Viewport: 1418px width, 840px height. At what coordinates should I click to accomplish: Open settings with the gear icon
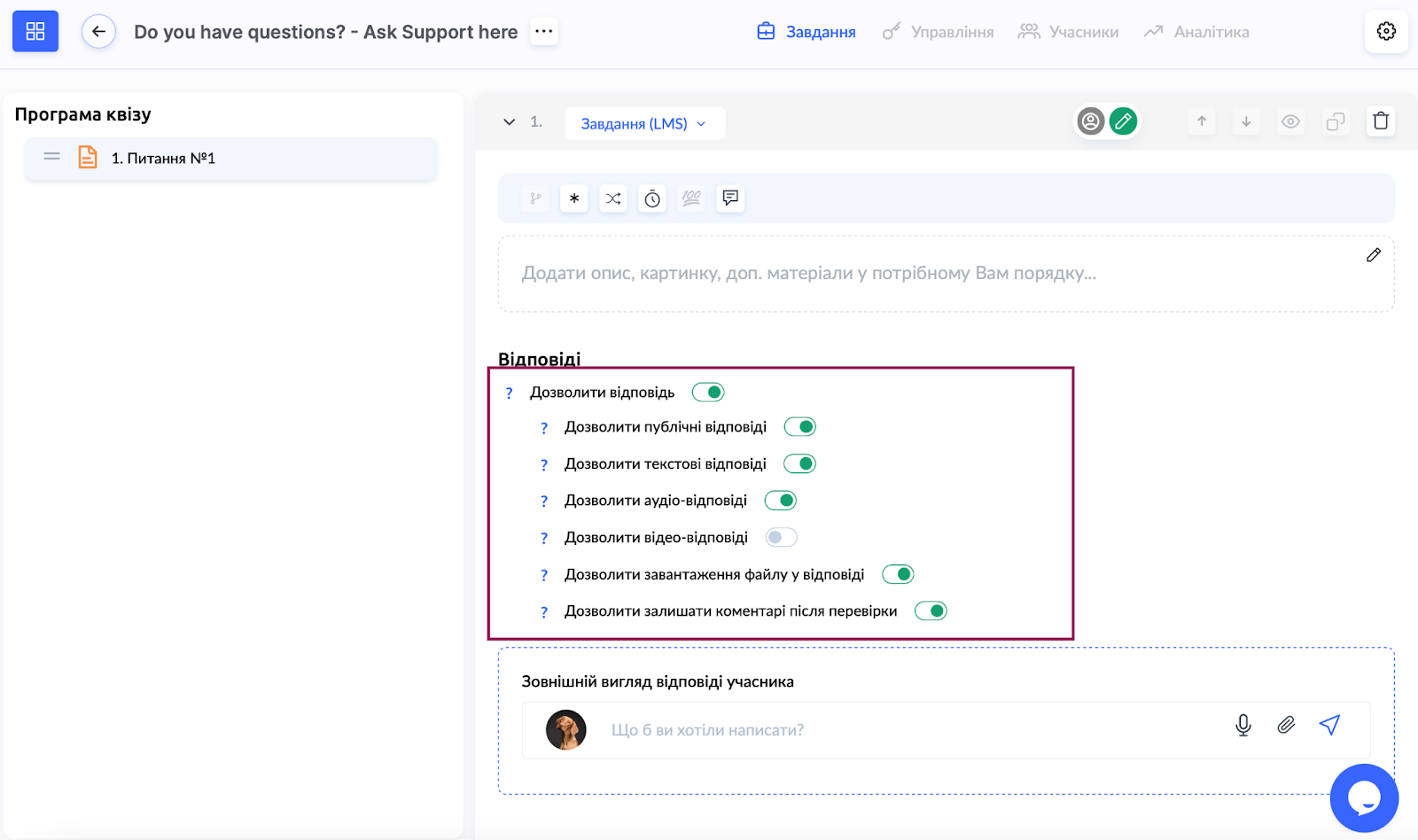1386,32
